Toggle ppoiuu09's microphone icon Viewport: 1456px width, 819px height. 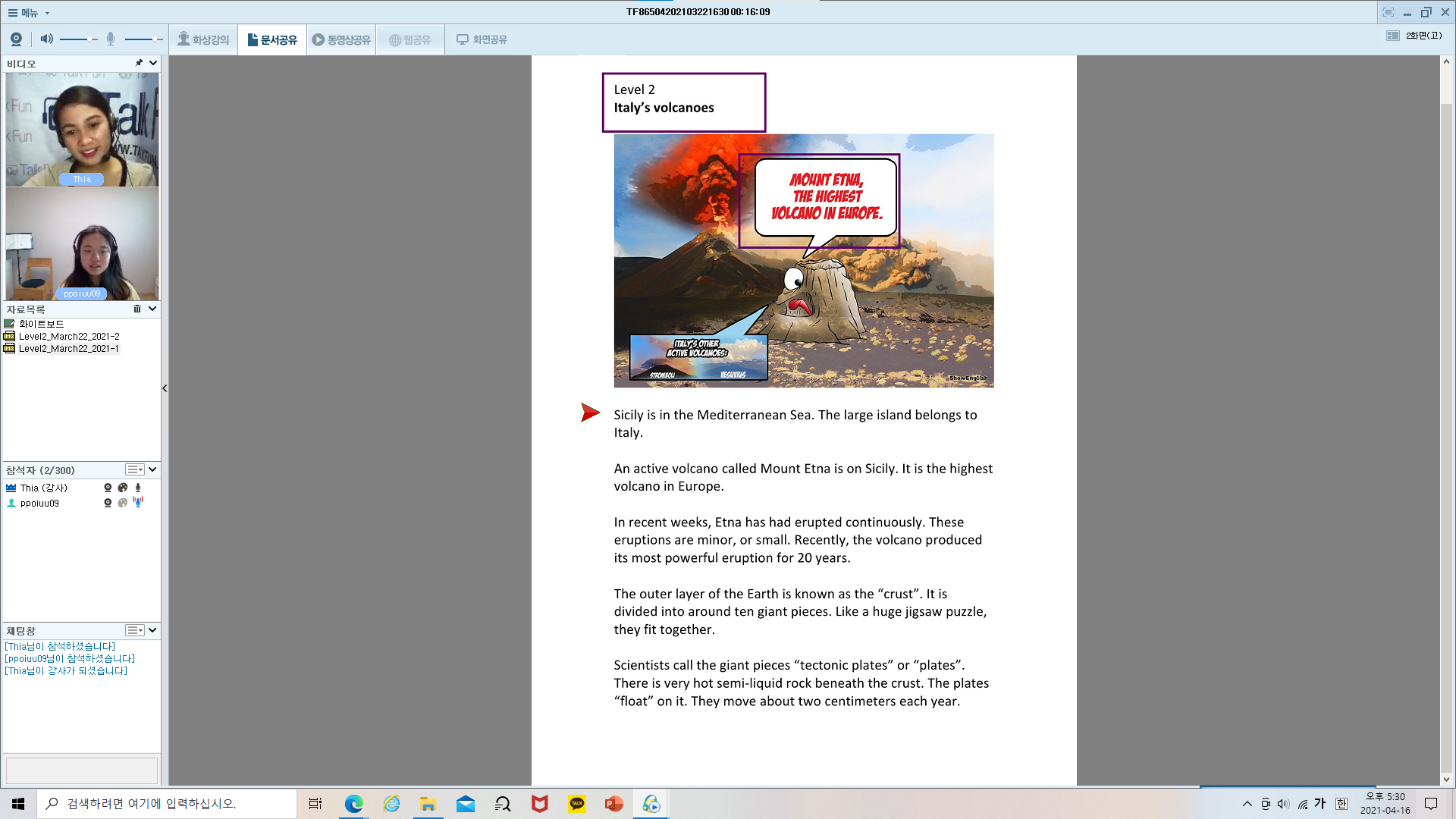coord(138,502)
